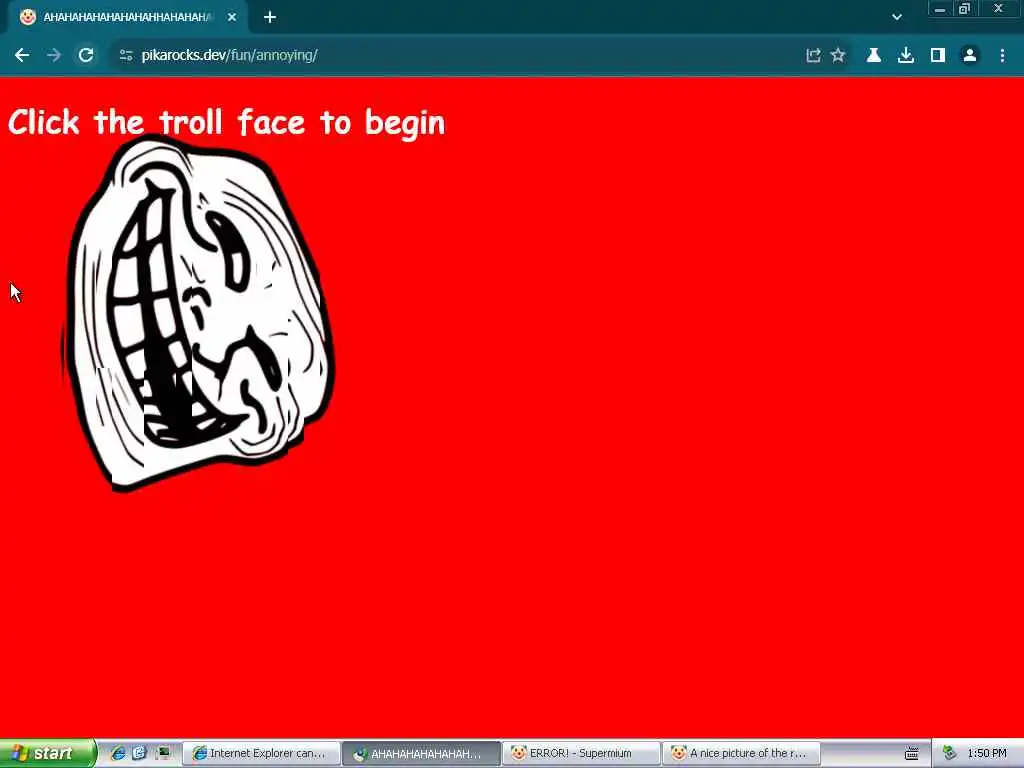
Task: Open the three-dot browser menu
Action: [1002, 56]
